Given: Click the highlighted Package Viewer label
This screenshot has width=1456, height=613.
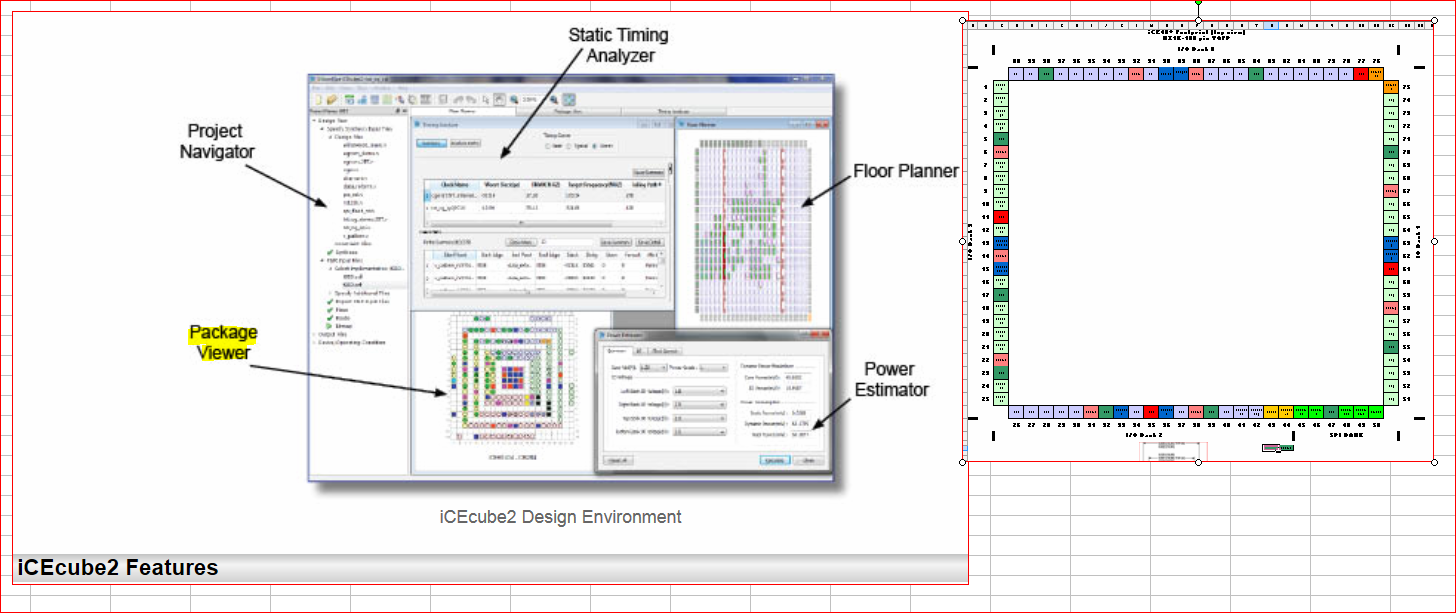Looking at the screenshot, I should pyautogui.click(x=224, y=342).
